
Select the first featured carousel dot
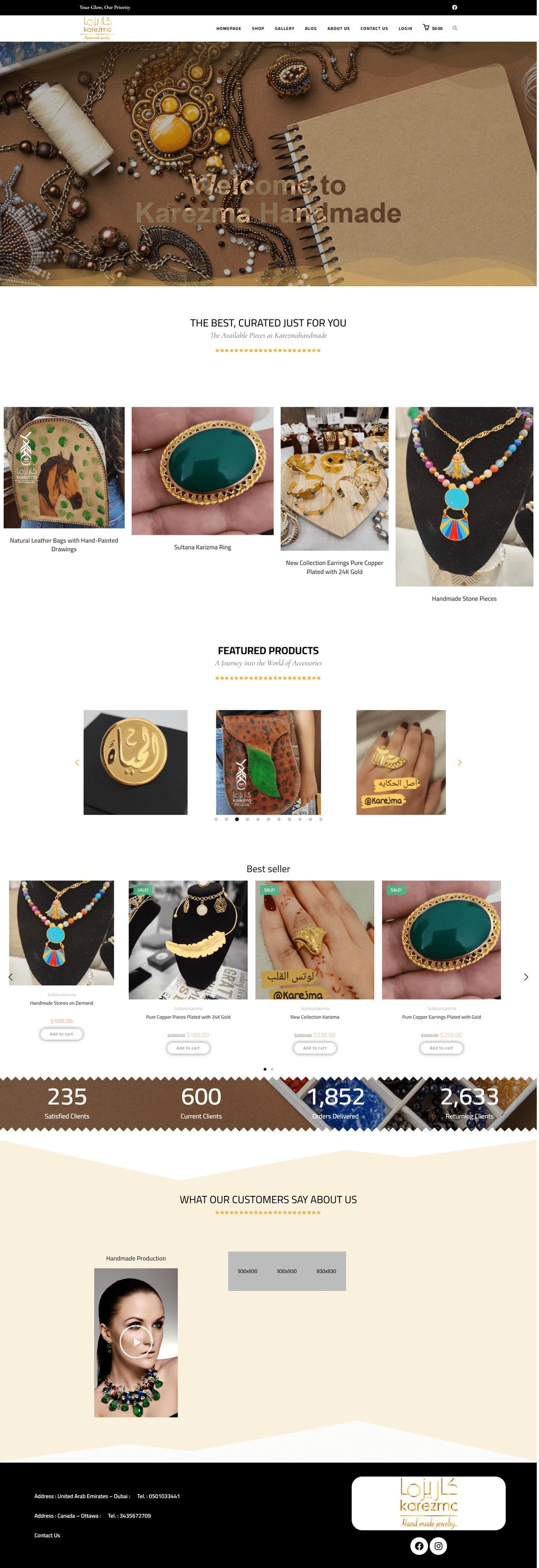click(x=216, y=820)
